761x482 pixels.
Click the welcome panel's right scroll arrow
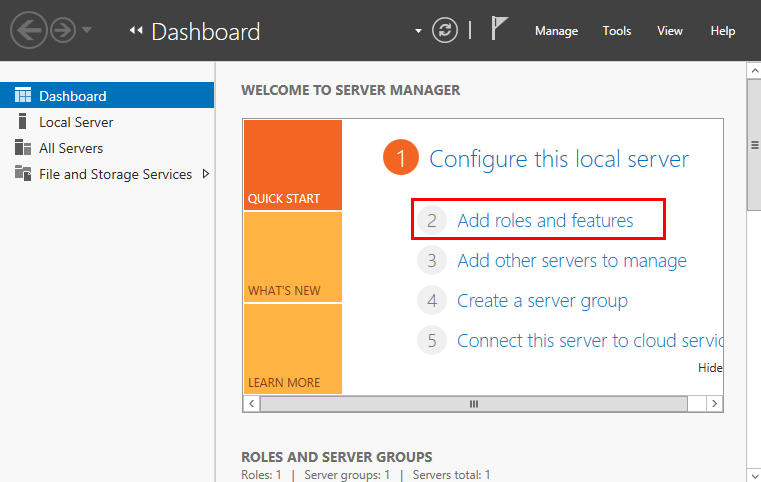pyautogui.click(x=714, y=403)
